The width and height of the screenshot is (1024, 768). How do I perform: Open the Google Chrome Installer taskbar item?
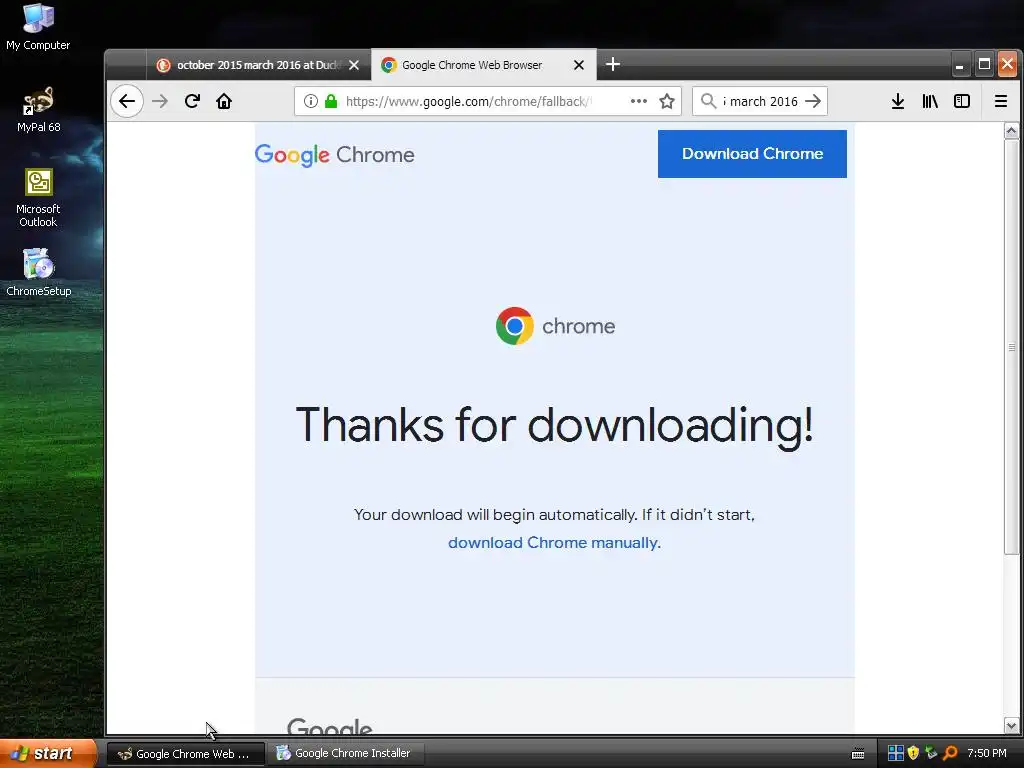[x=345, y=754]
